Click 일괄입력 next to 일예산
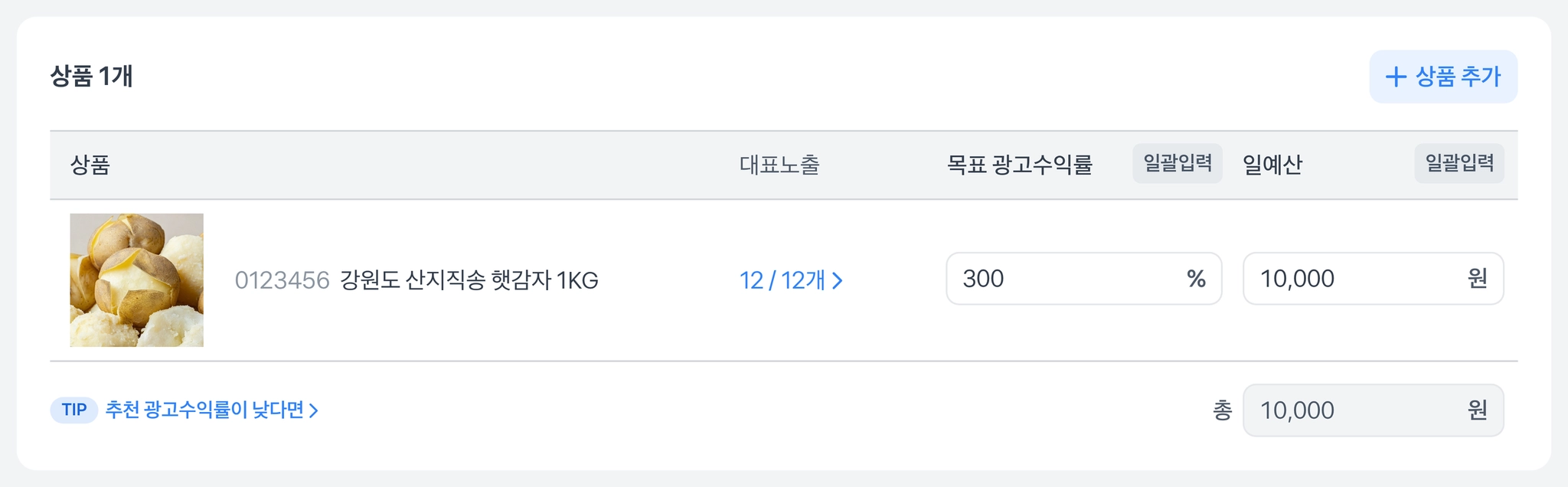This screenshot has height=487, width=1568. point(1459,163)
